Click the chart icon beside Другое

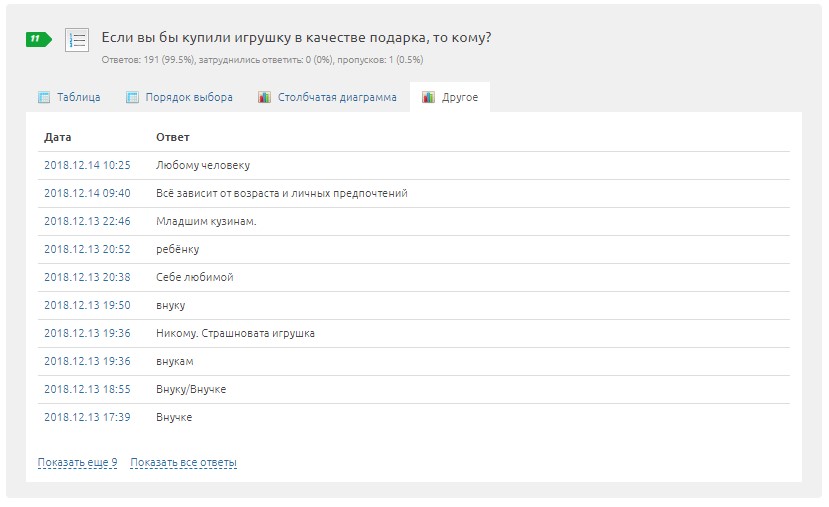(x=428, y=97)
